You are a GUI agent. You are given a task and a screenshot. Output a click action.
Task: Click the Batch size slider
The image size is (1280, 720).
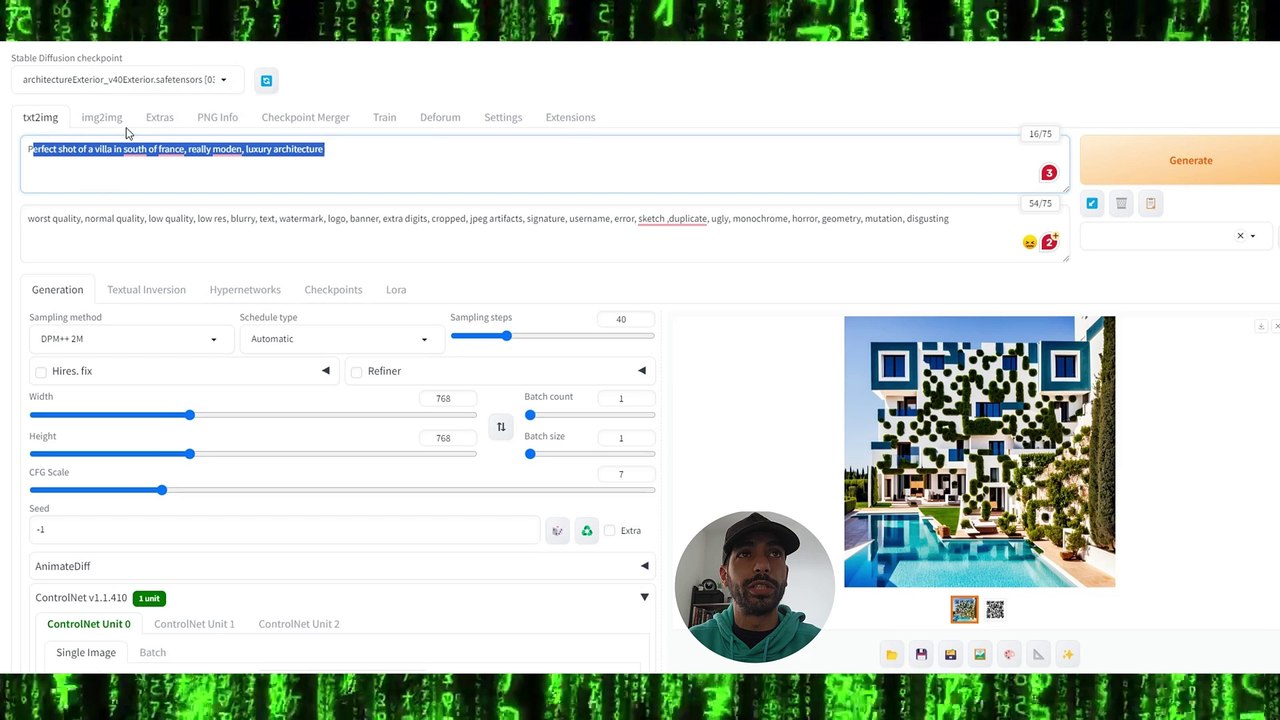590,454
